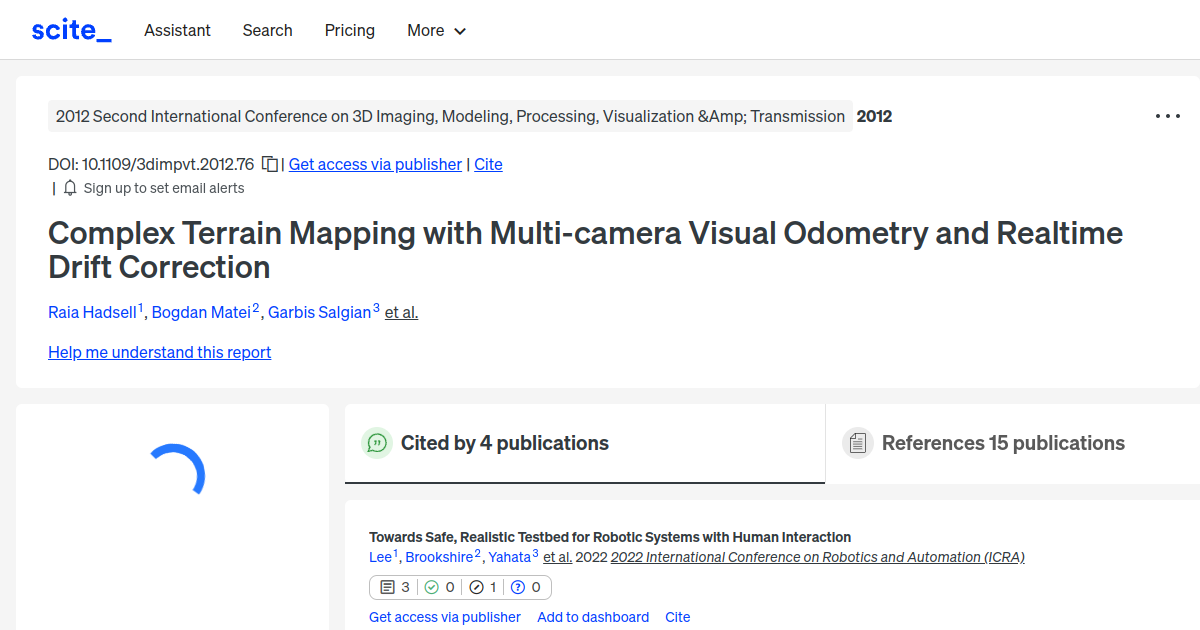This screenshot has width=1200, height=630.
Task: Open the three-dot options menu
Action: point(1167,116)
